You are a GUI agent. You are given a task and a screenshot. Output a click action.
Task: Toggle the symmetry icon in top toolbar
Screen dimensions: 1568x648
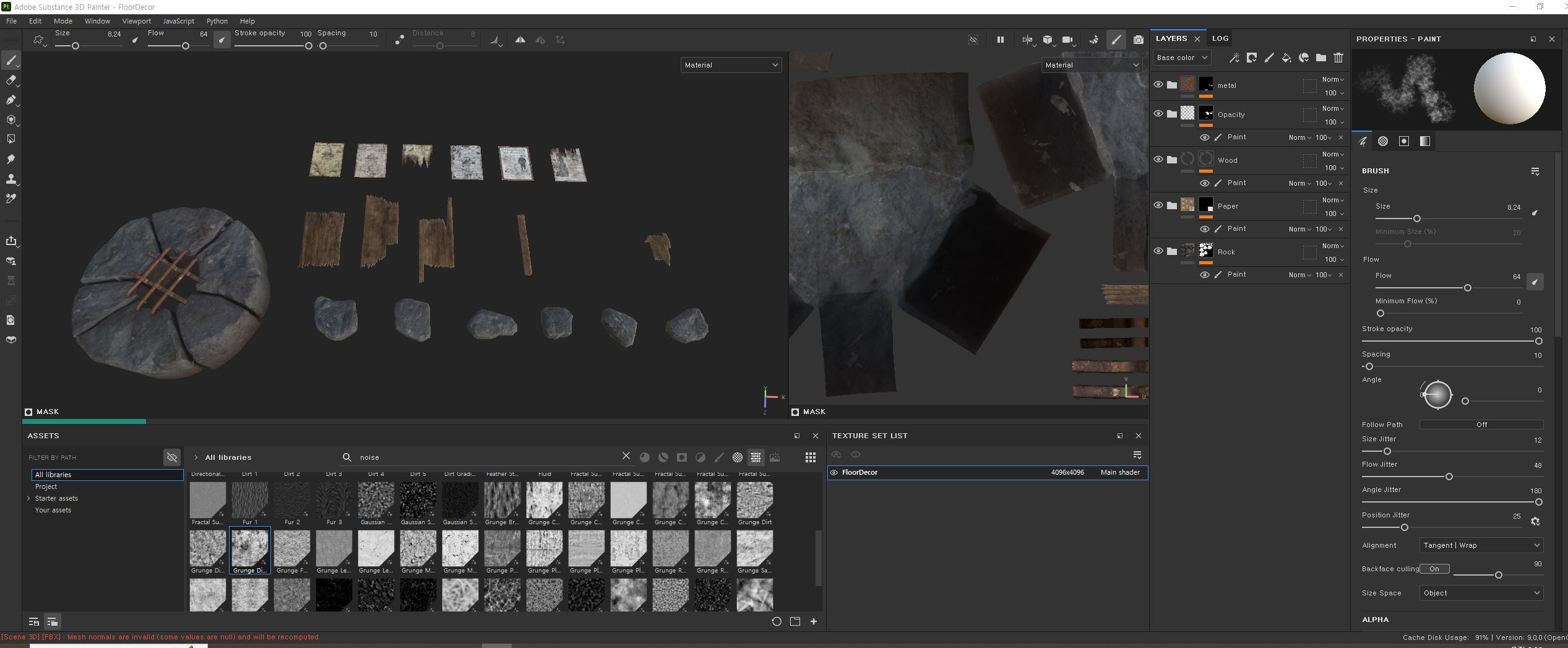(520, 40)
